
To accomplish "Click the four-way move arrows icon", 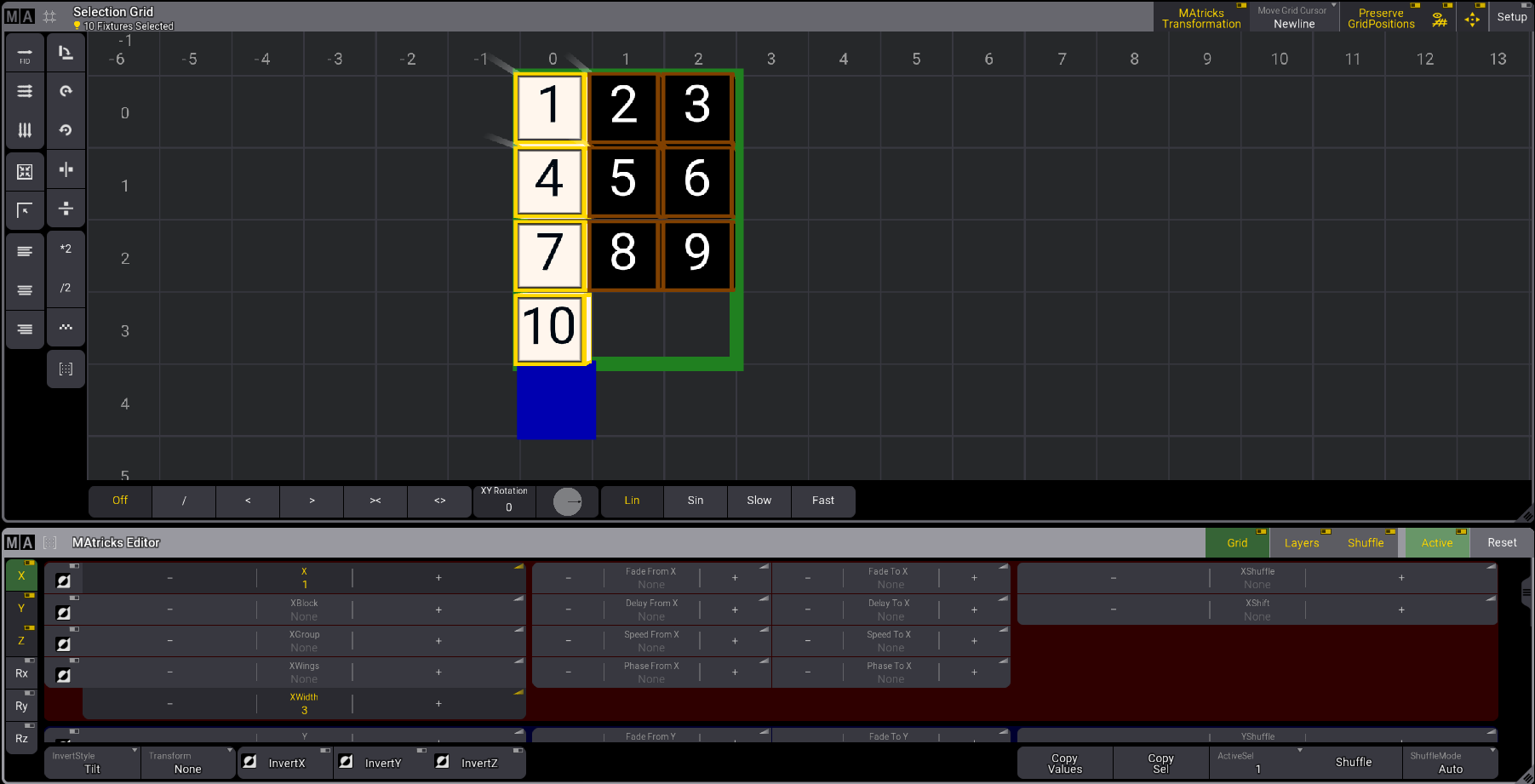I will pos(1472,18).
